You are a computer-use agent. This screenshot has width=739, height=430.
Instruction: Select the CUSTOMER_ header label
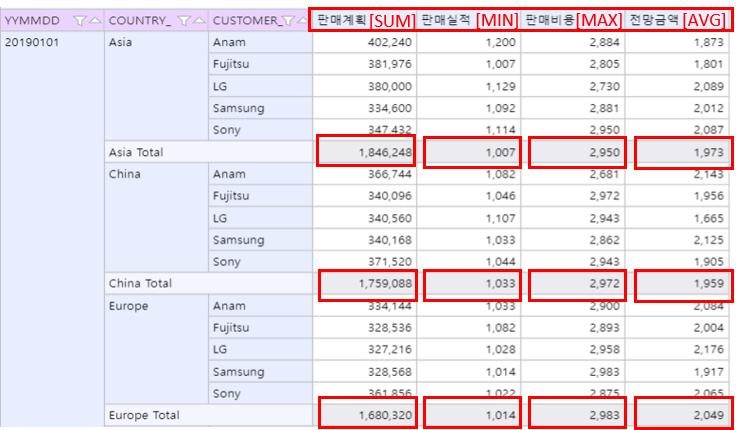click(x=247, y=21)
